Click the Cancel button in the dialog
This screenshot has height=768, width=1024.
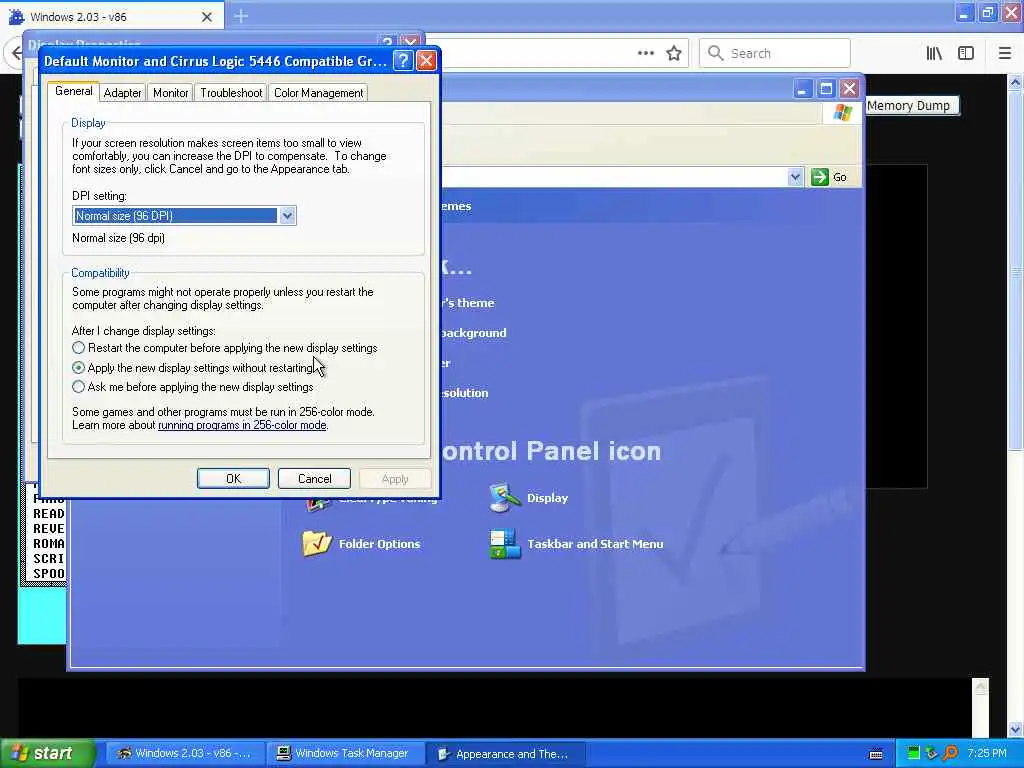tap(314, 479)
